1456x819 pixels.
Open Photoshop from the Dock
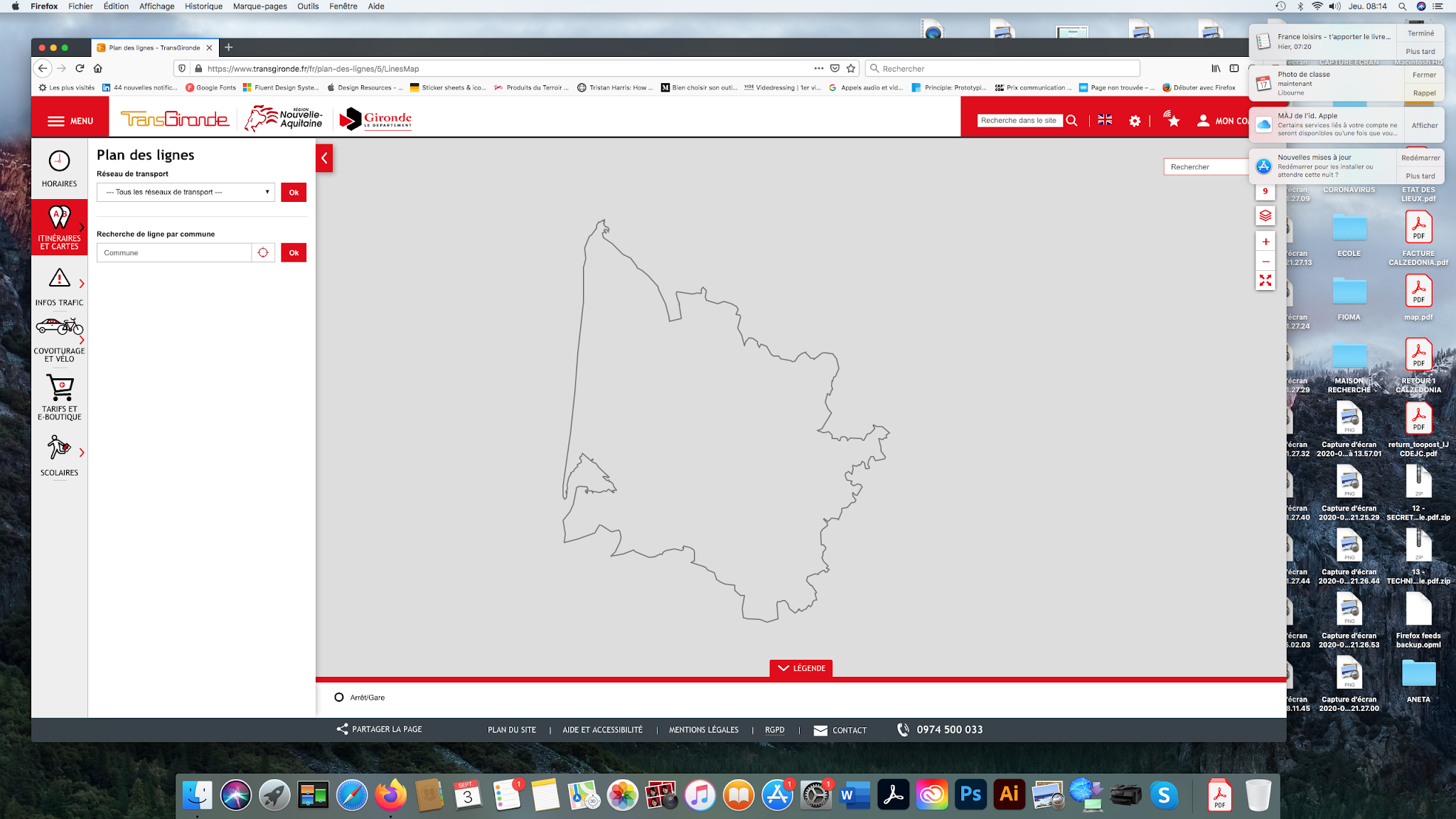pyautogui.click(x=970, y=794)
